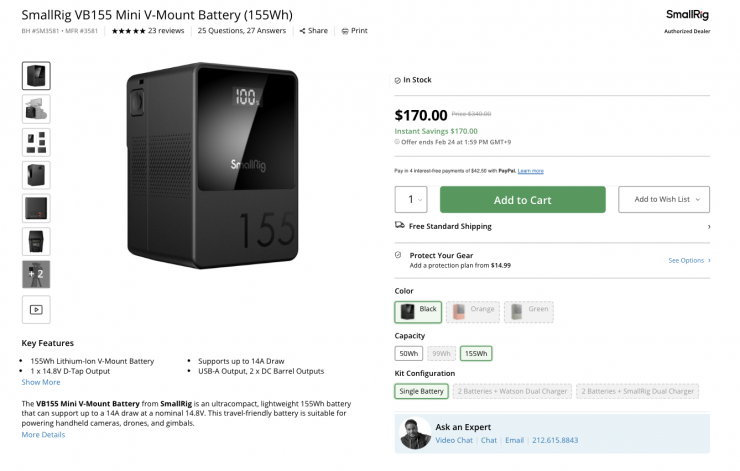
Task: Click the expert's avatar photo
Action: tap(415, 434)
